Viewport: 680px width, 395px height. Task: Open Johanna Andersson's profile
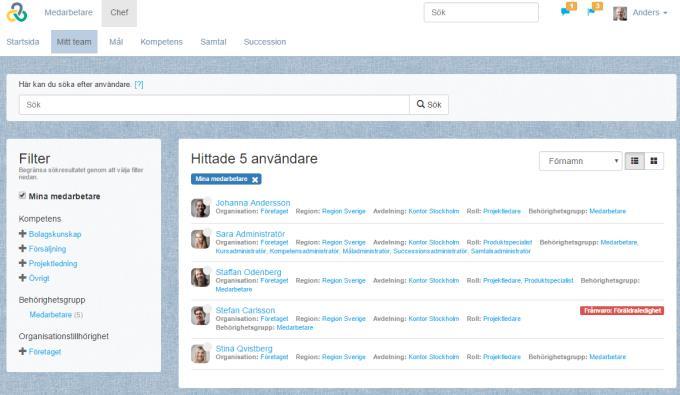[x=253, y=203]
